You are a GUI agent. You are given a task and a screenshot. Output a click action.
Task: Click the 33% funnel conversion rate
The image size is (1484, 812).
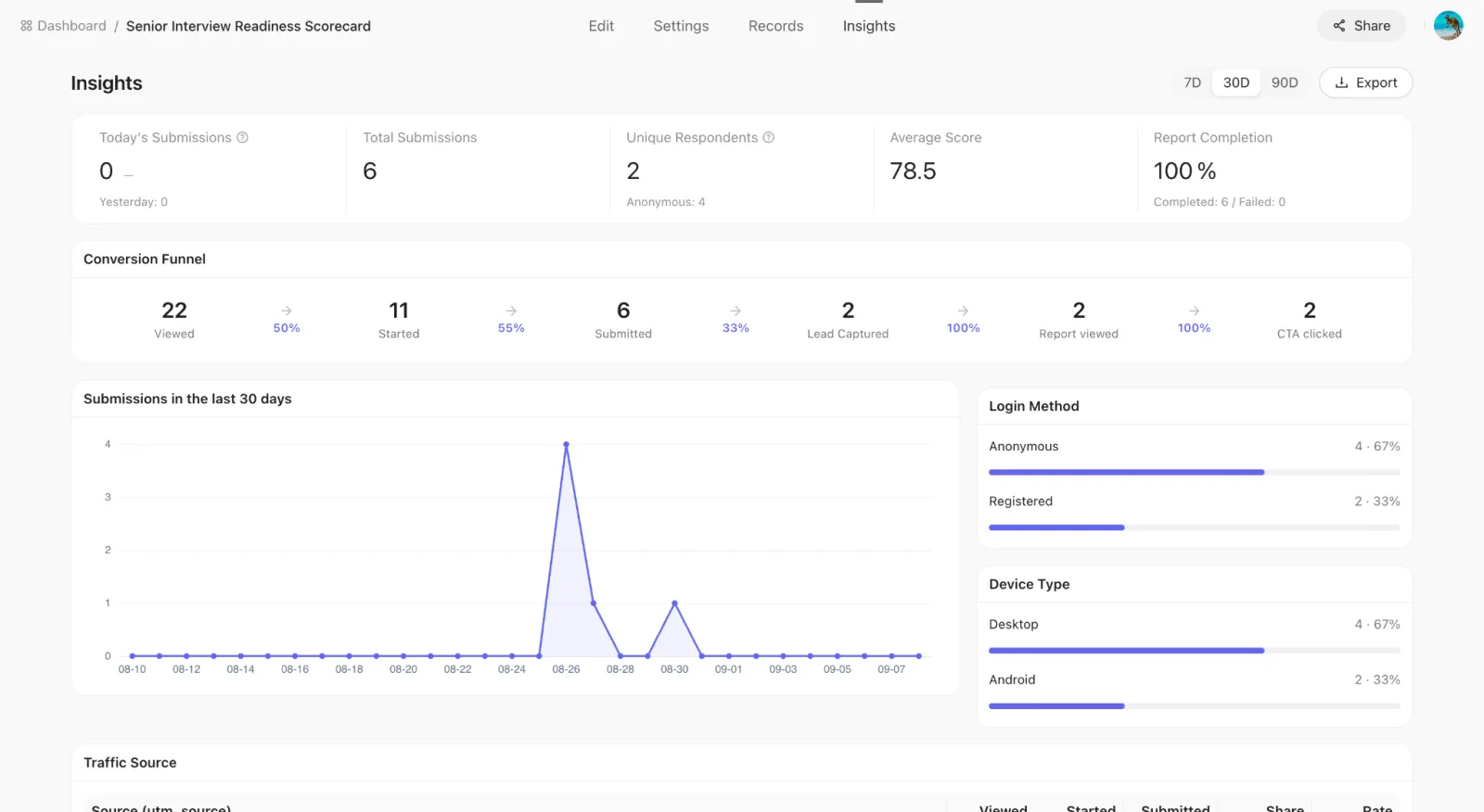[x=736, y=328]
